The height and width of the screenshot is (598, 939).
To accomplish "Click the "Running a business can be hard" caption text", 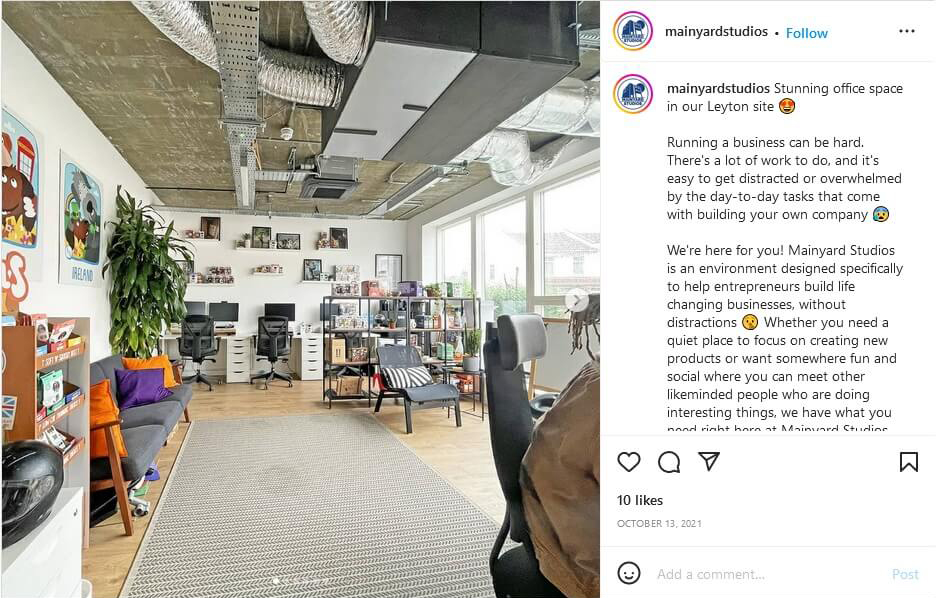I will (x=765, y=142).
